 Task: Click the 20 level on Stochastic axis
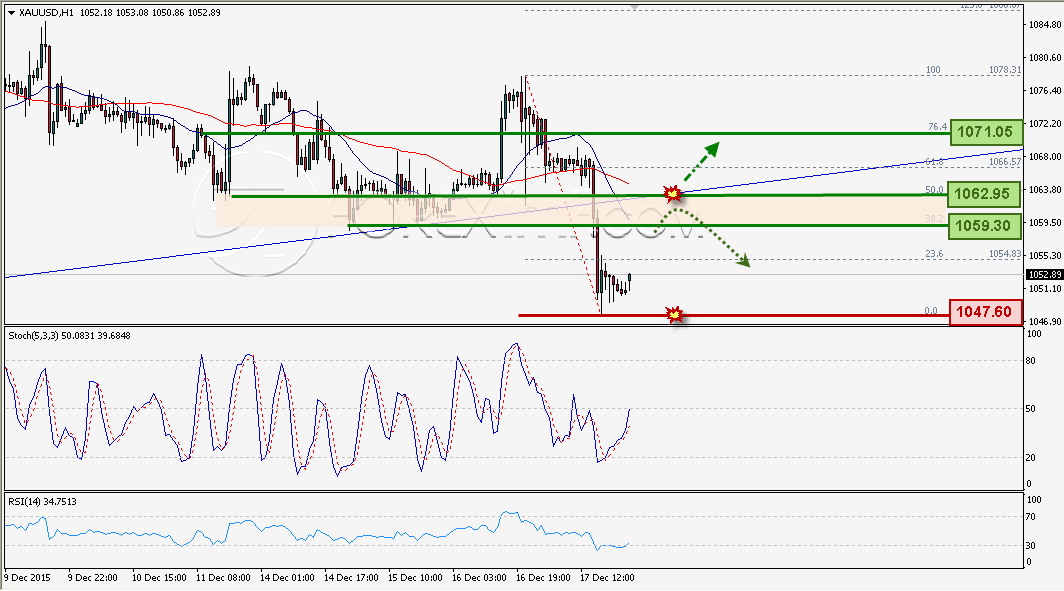[x=1031, y=457]
